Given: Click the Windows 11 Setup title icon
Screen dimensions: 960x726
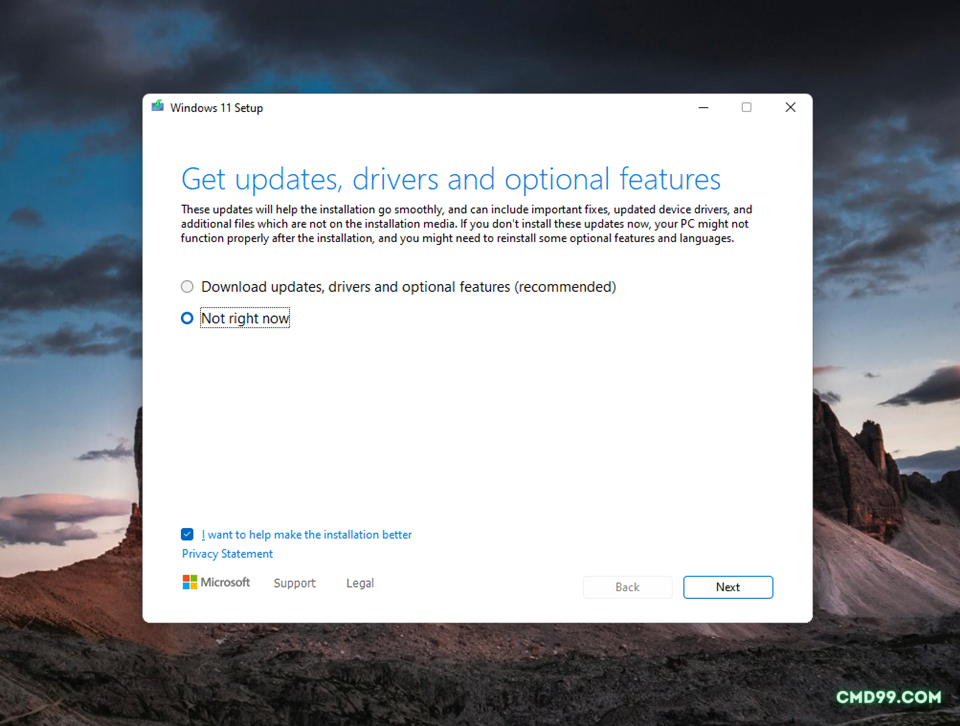Looking at the screenshot, I should 158,107.
